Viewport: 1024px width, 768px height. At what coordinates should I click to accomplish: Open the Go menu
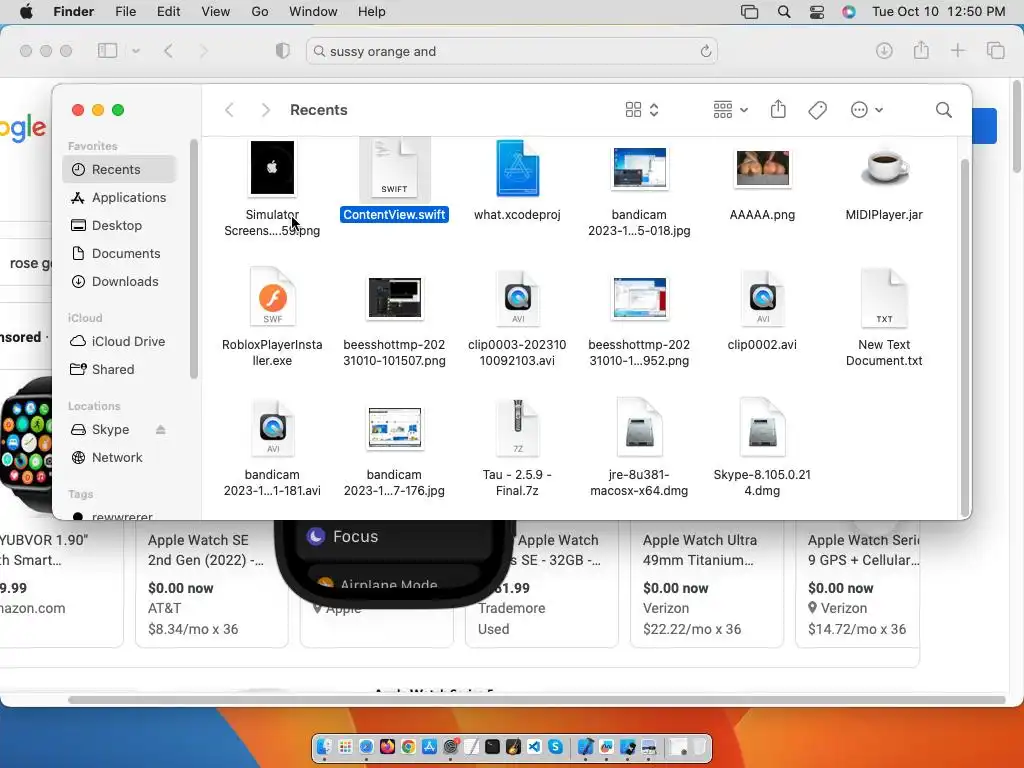point(260,12)
